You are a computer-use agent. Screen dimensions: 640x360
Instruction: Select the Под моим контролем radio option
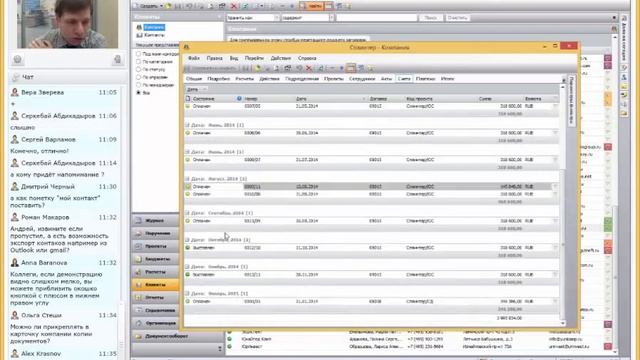(139, 54)
